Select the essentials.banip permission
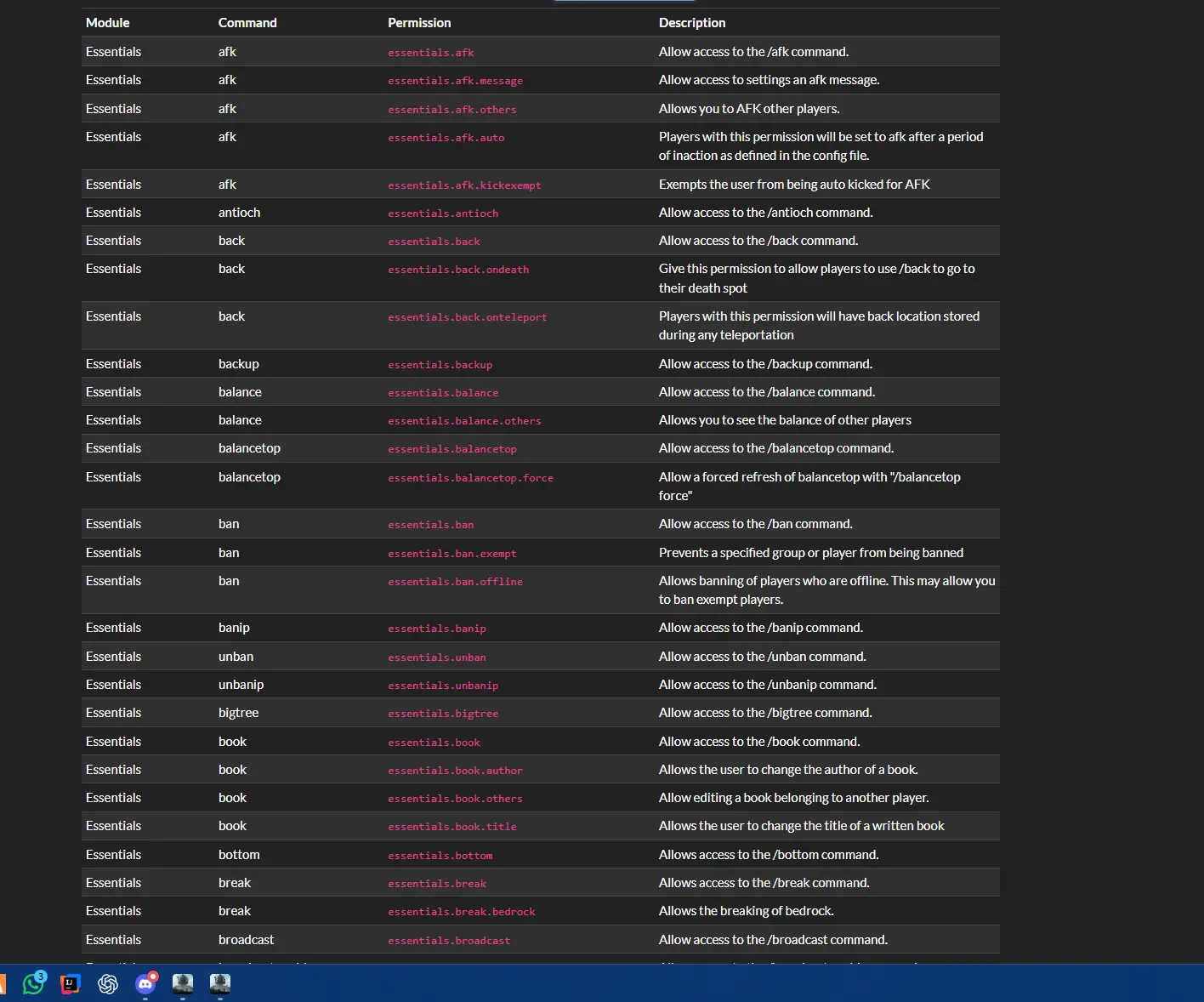 coord(437,629)
